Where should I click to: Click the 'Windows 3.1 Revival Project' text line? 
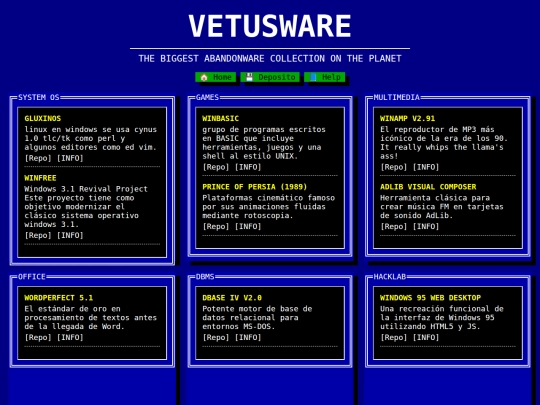86,189
